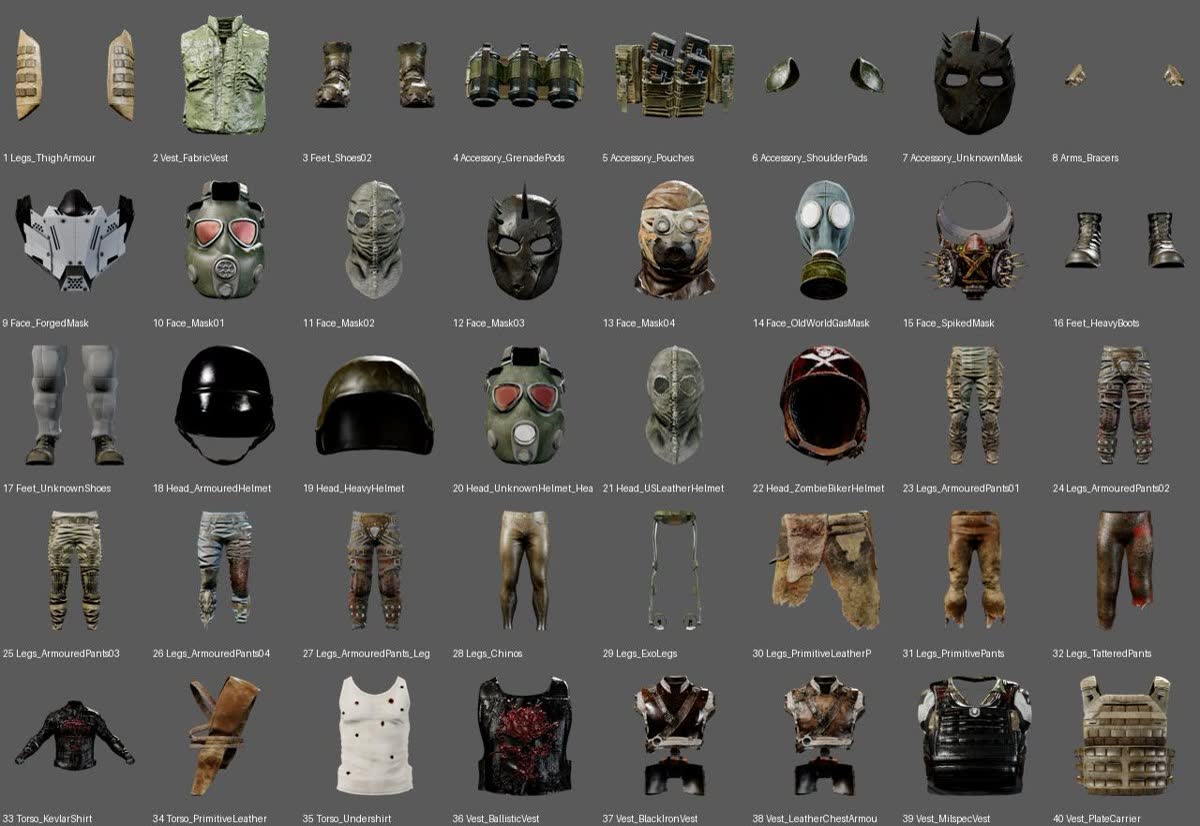
Task: Select the Vest_LeatherChestArmour icon
Action: click(825, 735)
